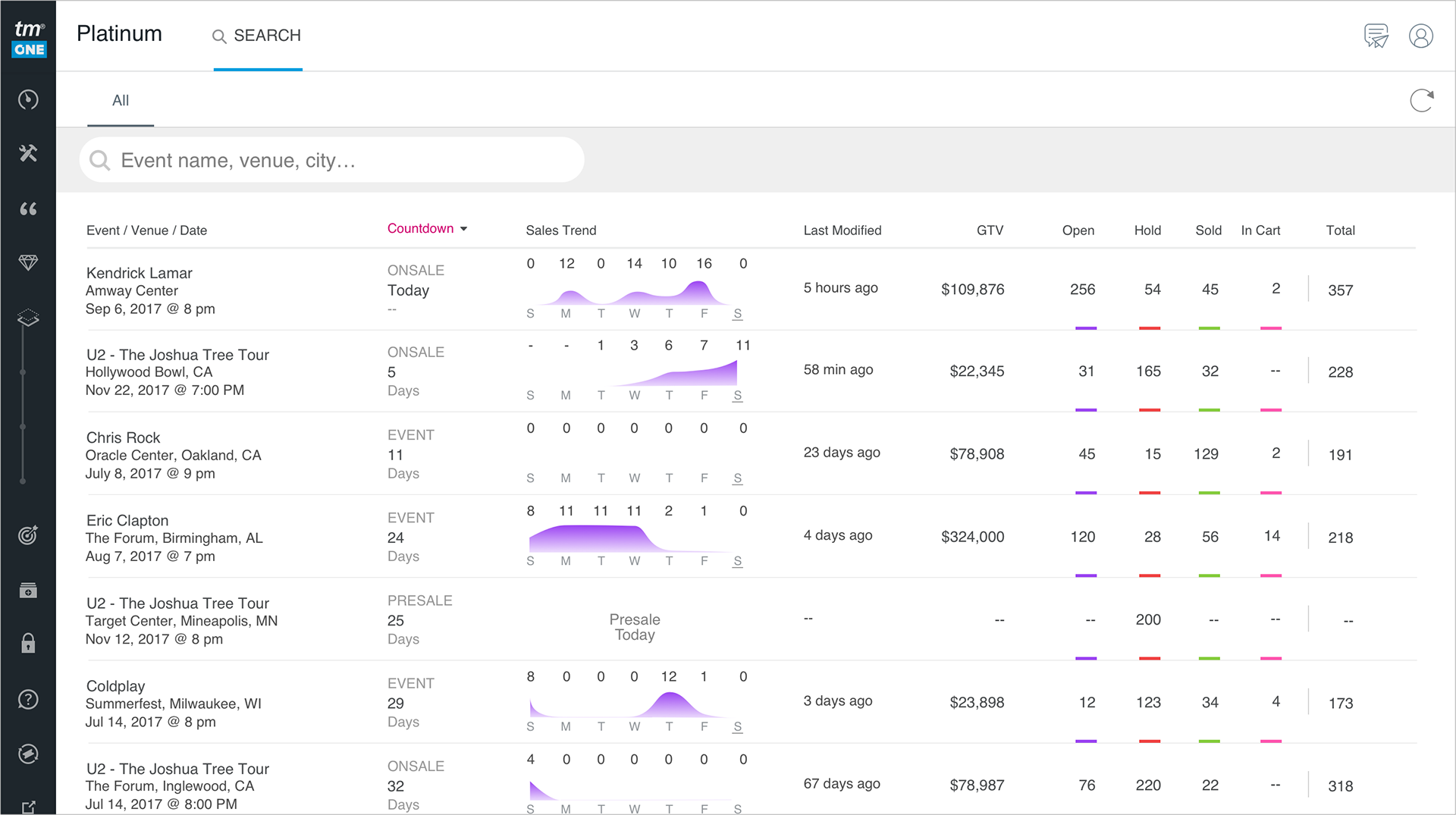Screen dimensions: 1456x815
Task: Open U2 Joshua Tree Tour at Hollywood Bowl
Action: [x=177, y=355]
